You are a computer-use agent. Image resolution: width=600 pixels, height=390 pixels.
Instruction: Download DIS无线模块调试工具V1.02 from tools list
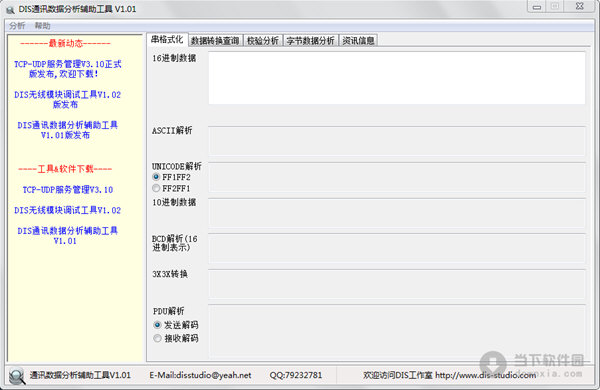(67, 210)
